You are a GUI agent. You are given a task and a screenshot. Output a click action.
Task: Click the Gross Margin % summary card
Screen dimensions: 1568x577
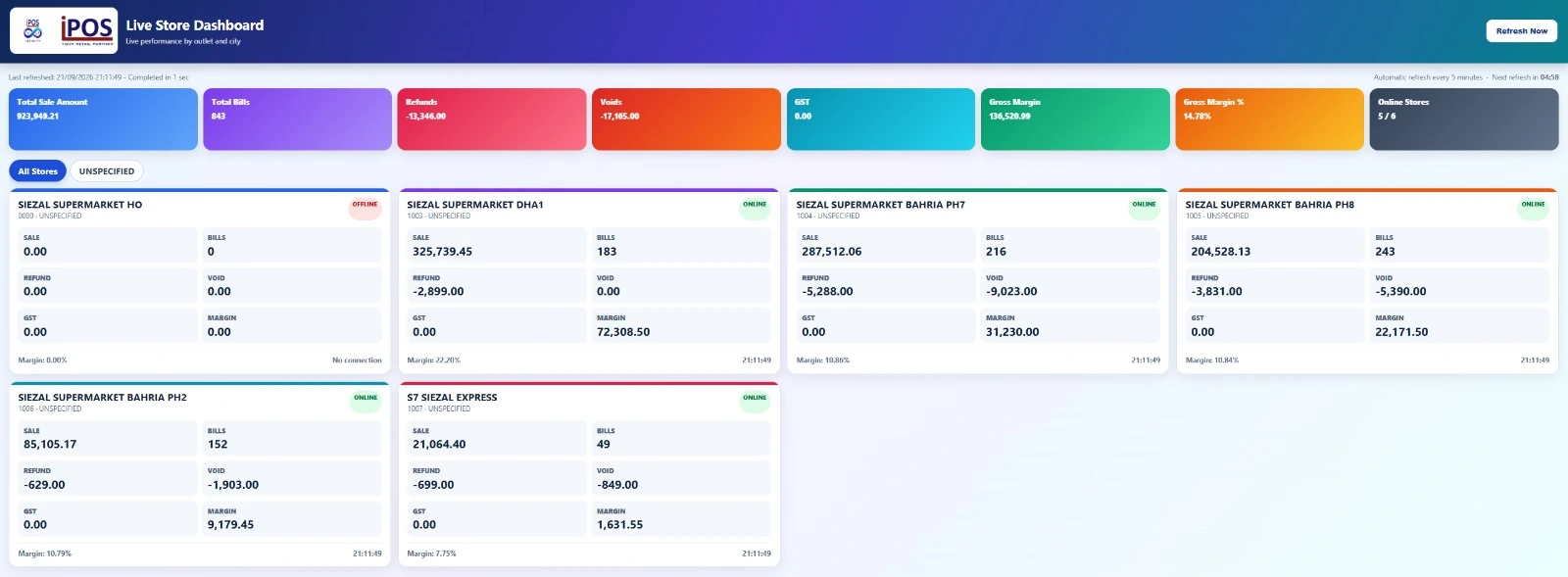[x=1269, y=120]
